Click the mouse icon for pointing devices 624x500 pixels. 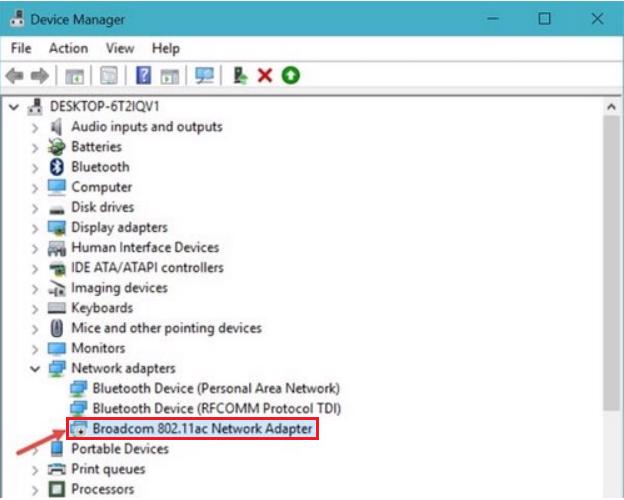coord(57,328)
